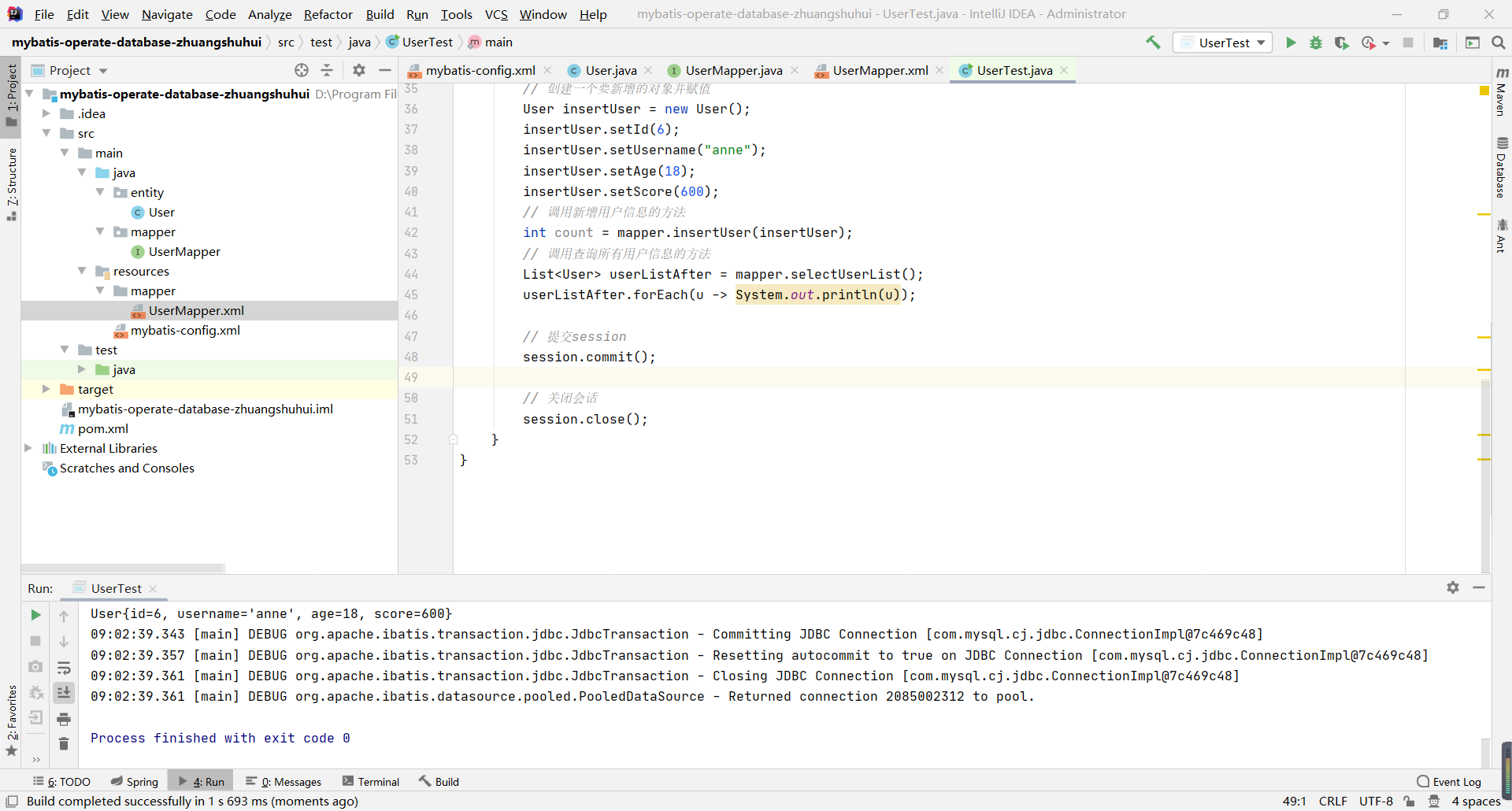1512x811 pixels.
Task: Click Print icon in Run panel
Action: pyautogui.click(x=64, y=719)
